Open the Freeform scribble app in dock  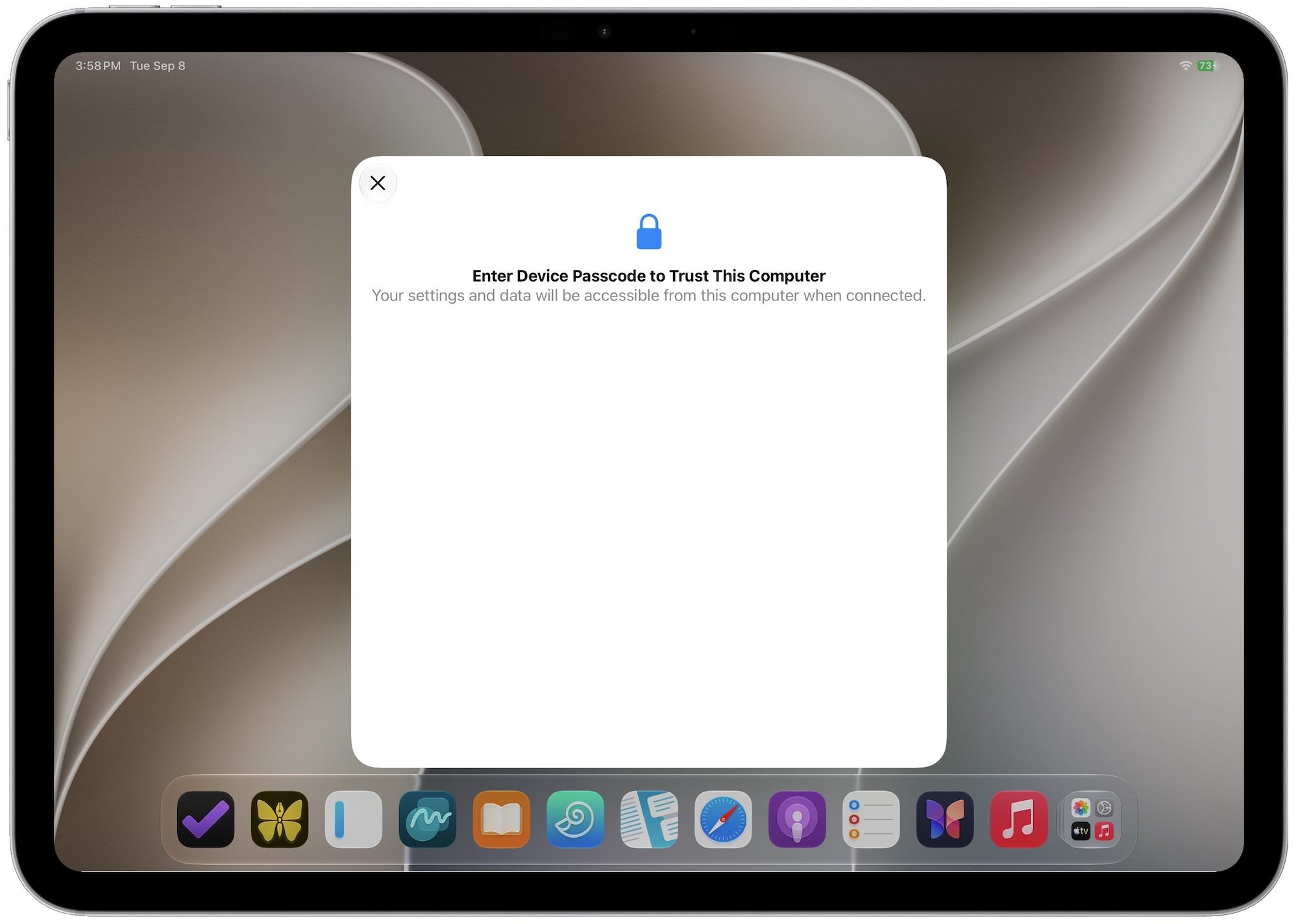coord(428,820)
